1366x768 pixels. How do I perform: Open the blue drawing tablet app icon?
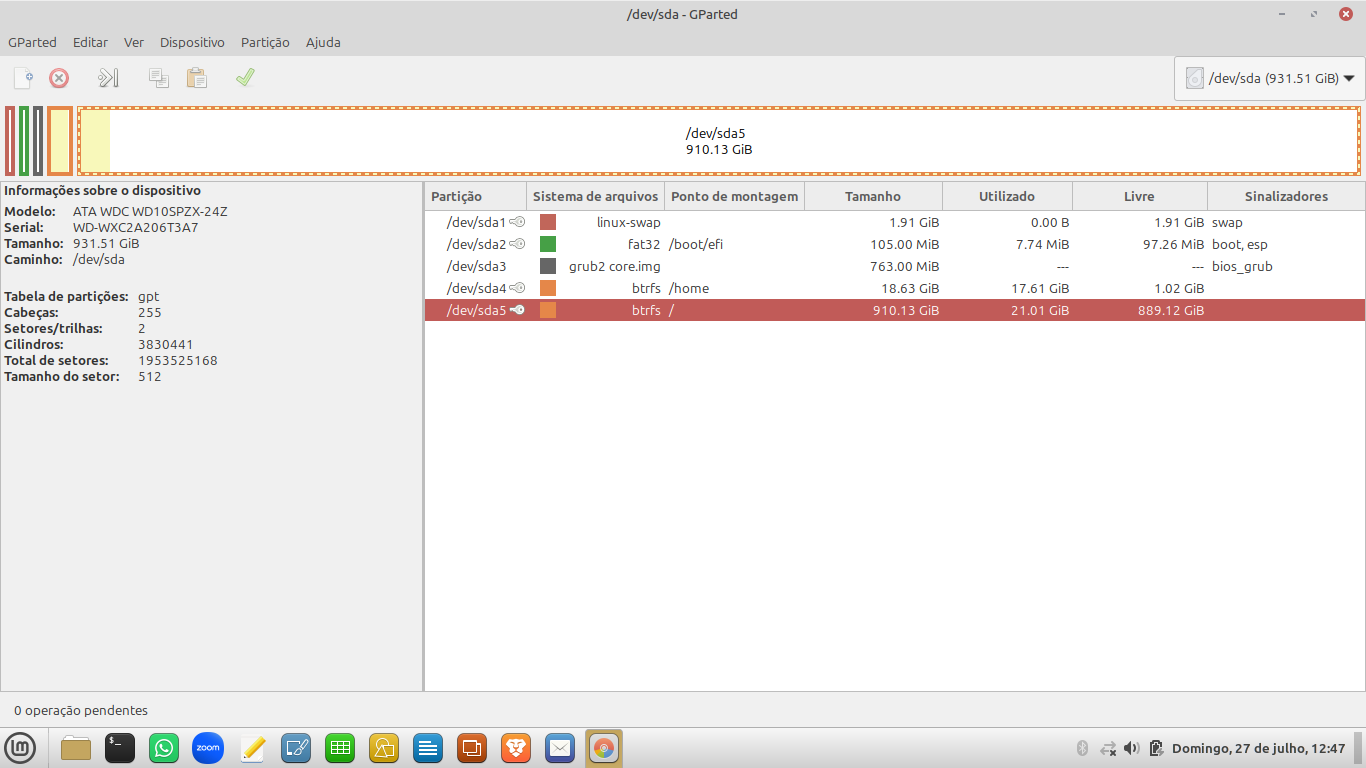(296, 747)
